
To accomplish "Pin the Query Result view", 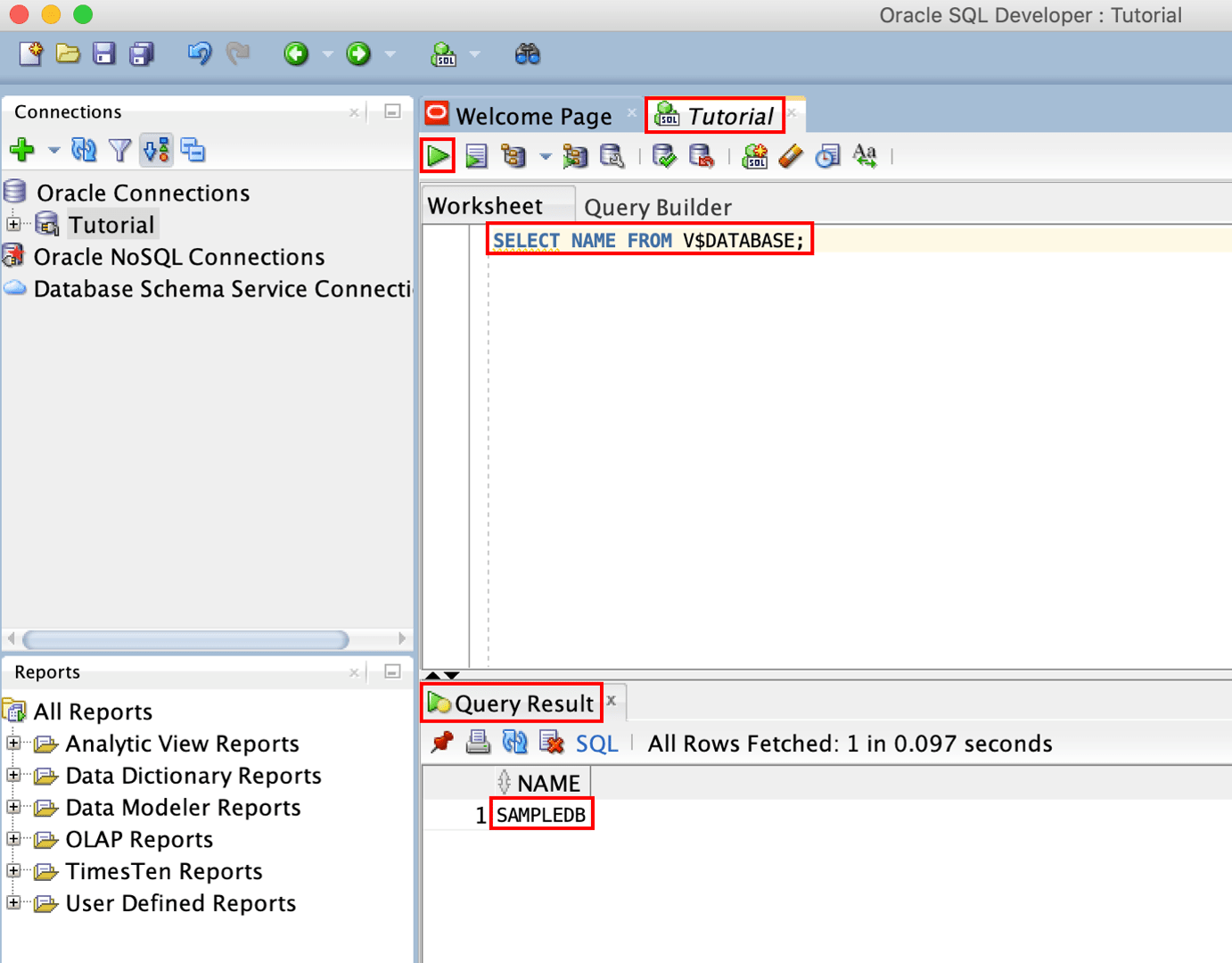I will (x=440, y=742).
